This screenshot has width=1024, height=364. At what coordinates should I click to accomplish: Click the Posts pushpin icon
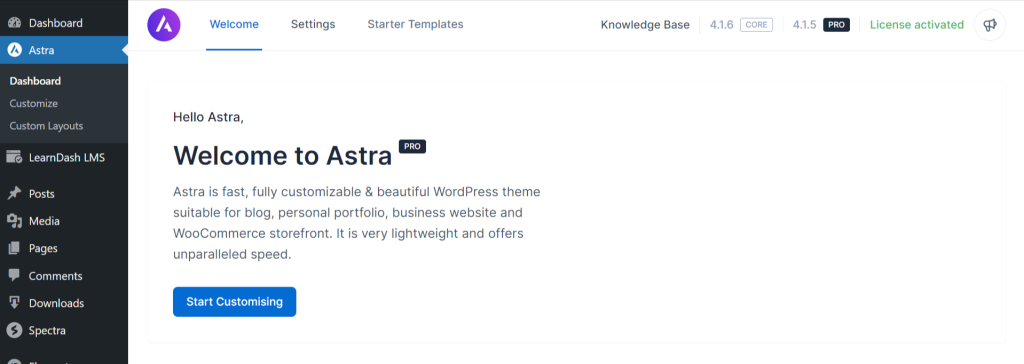[x=14, y=193]
